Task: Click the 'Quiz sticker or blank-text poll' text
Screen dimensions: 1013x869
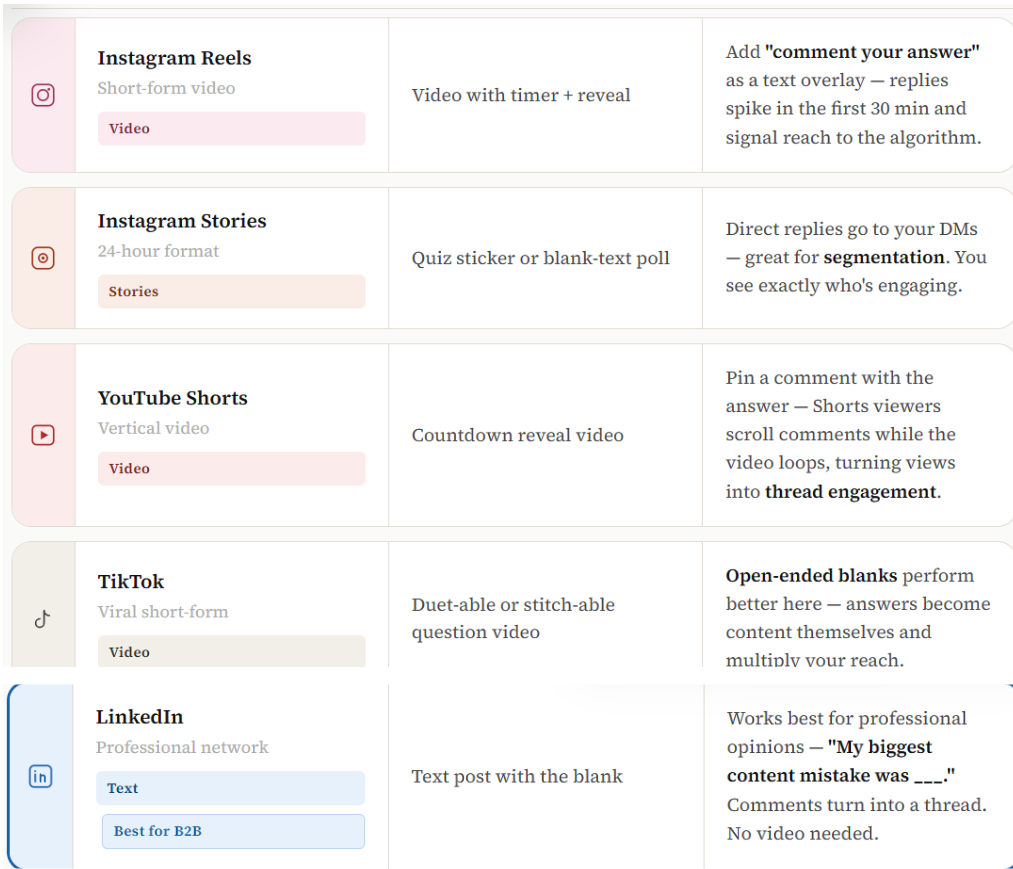Action: click(x=540, y=258)
